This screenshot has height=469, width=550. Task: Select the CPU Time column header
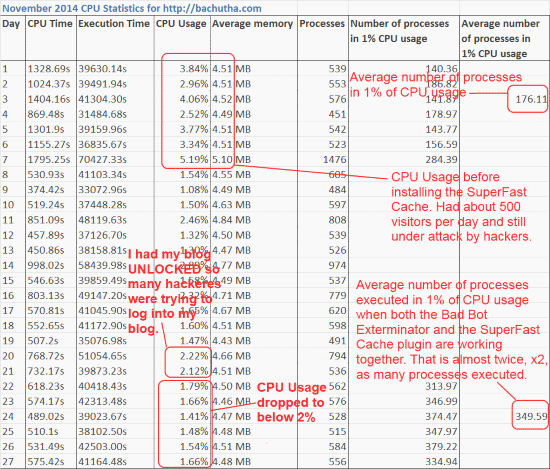[50, 24]
